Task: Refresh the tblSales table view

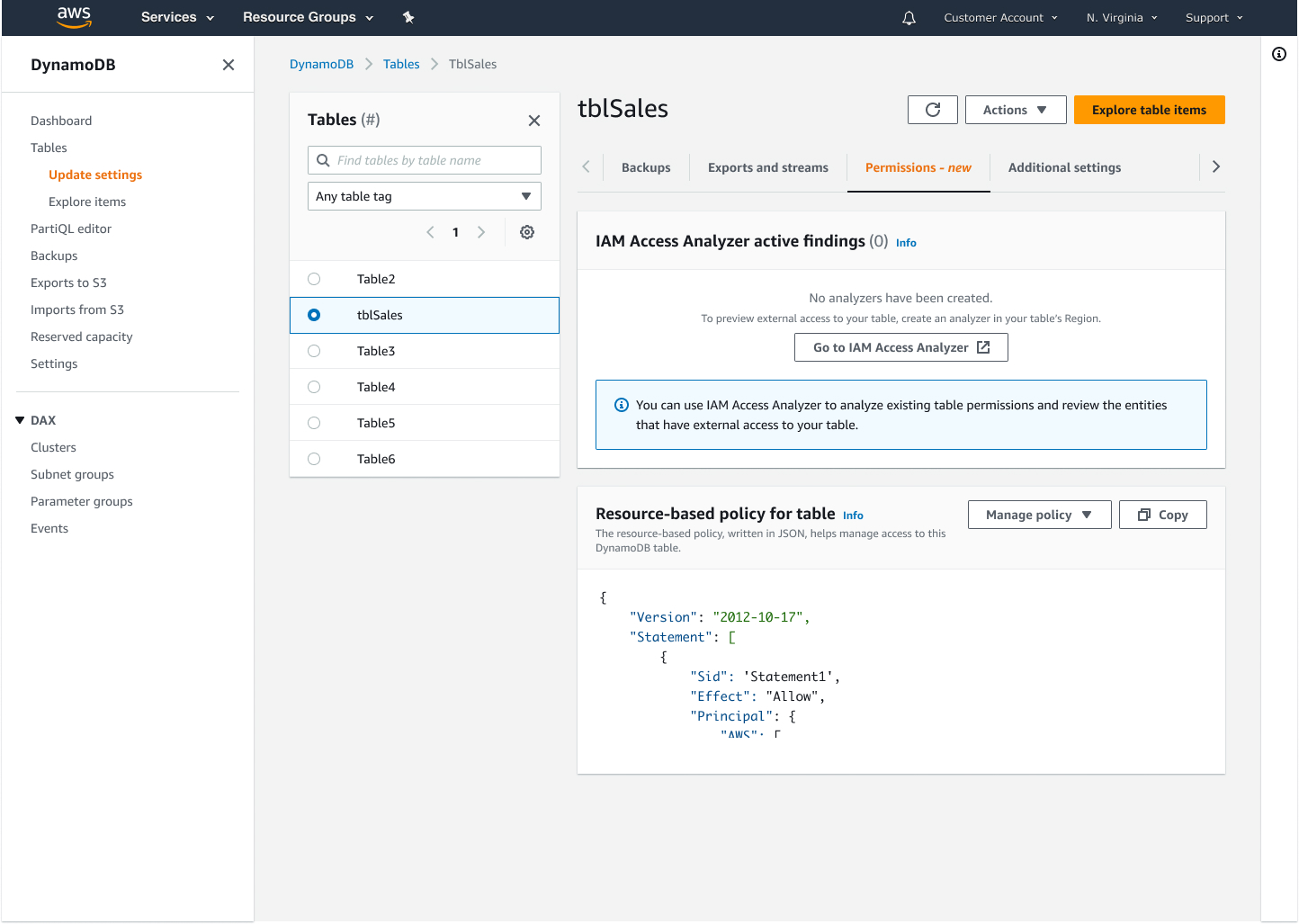Action: coord(932,109)
